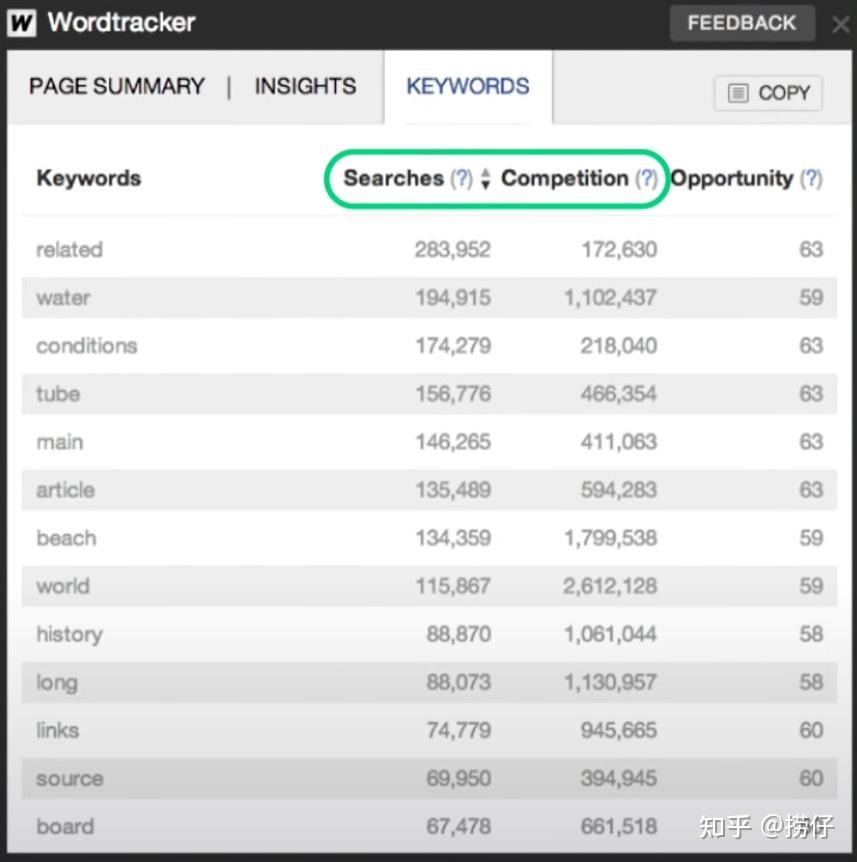Click the 'beach' keyword entry
Image resolution: width=857 pixels, height=862 pixels.
(x=66, y=538)
